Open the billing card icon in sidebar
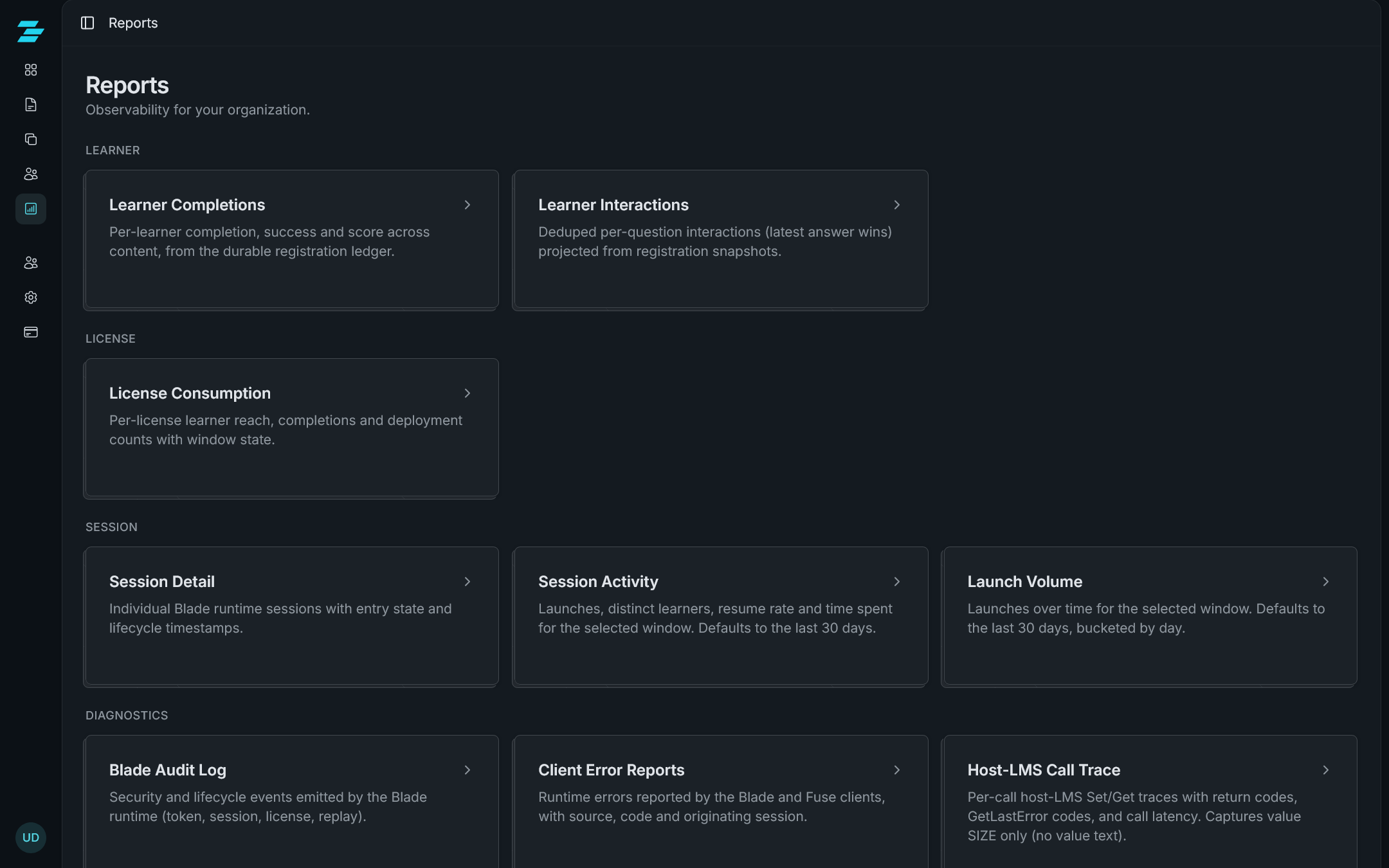Screen dimensions: 1389x868 (31, 332)
